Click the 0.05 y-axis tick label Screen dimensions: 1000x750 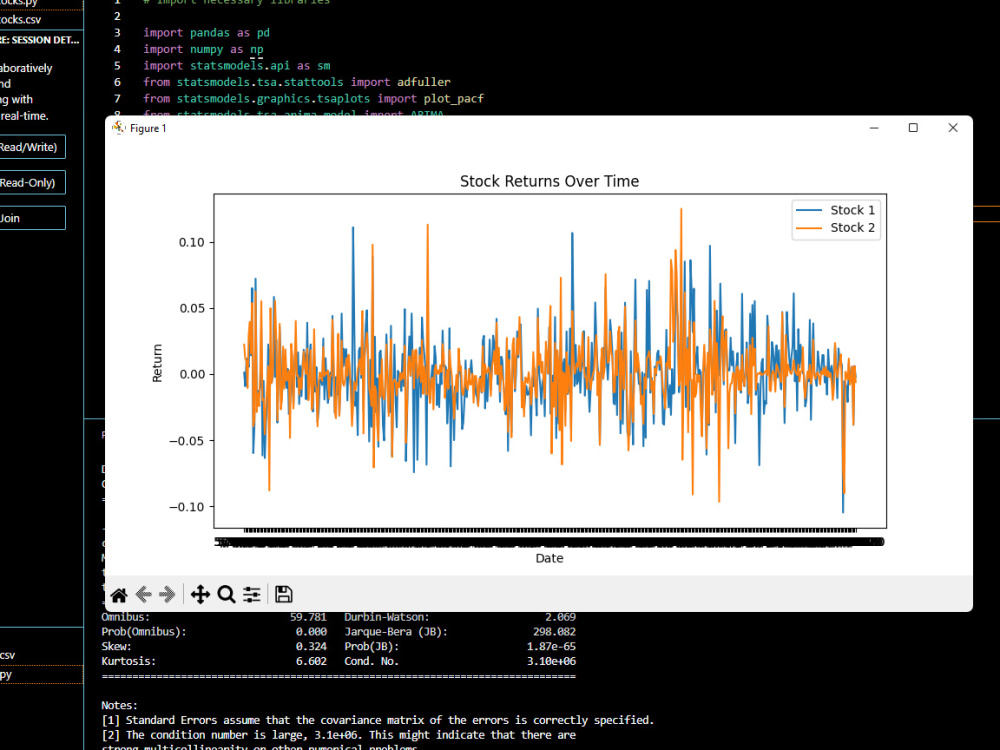192,308
